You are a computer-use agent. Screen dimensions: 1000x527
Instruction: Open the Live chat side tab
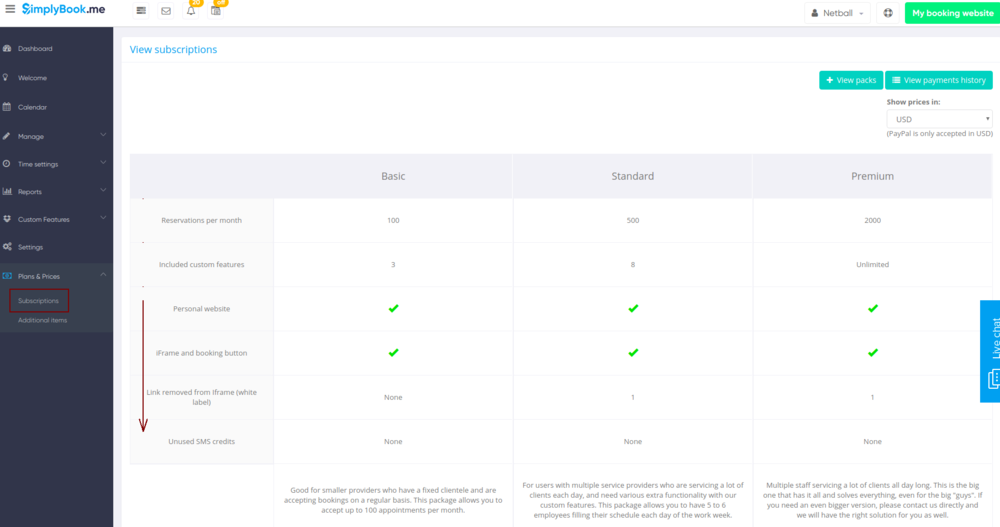click(991, 350)
